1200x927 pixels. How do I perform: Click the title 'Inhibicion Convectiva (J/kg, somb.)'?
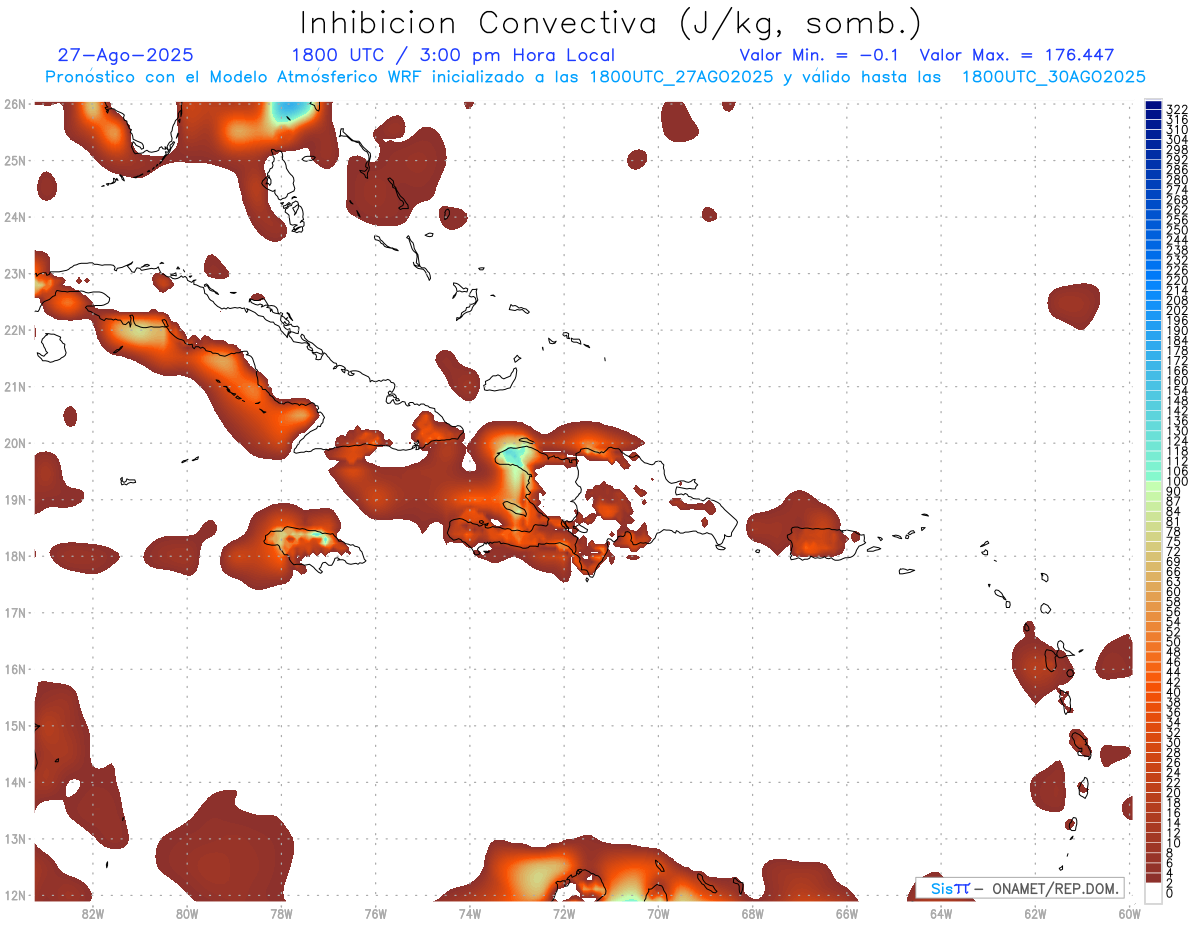point(611,23)
